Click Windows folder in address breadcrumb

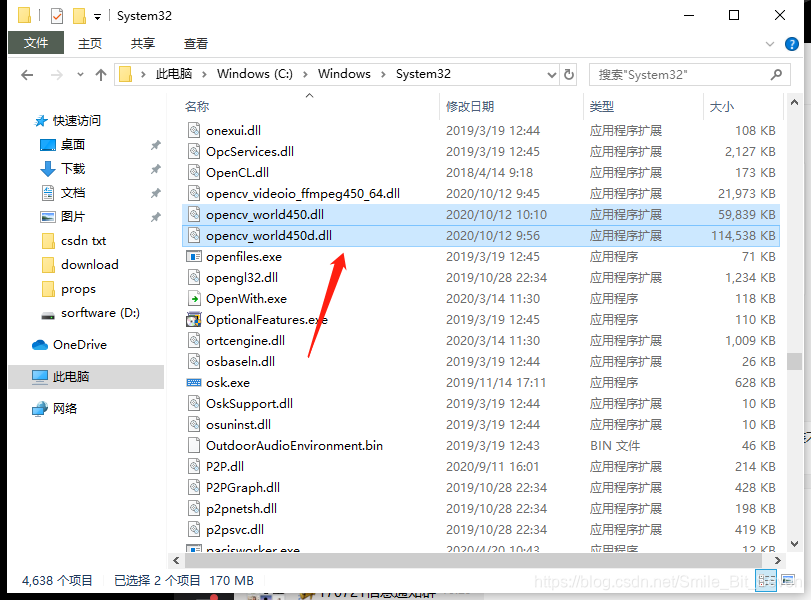(344, 74)
